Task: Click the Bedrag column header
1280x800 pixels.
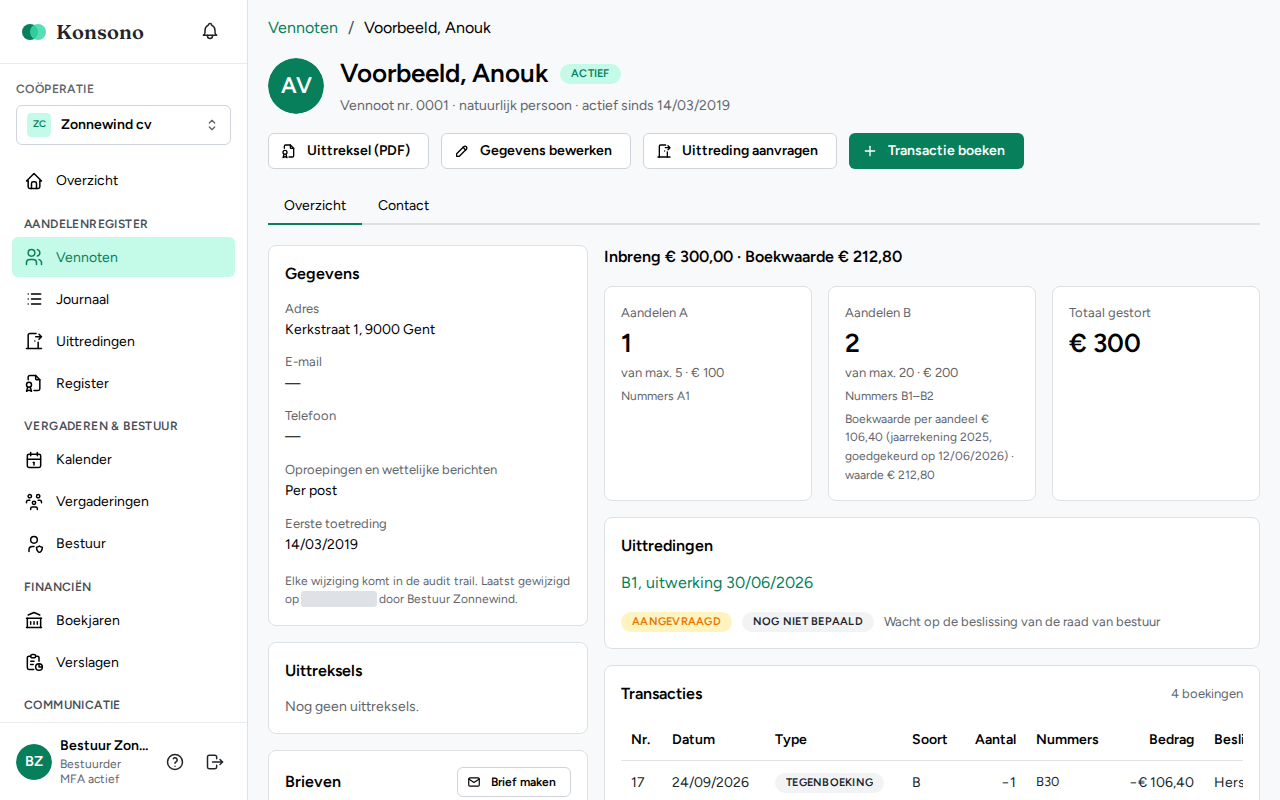Action: point(1171,740)
